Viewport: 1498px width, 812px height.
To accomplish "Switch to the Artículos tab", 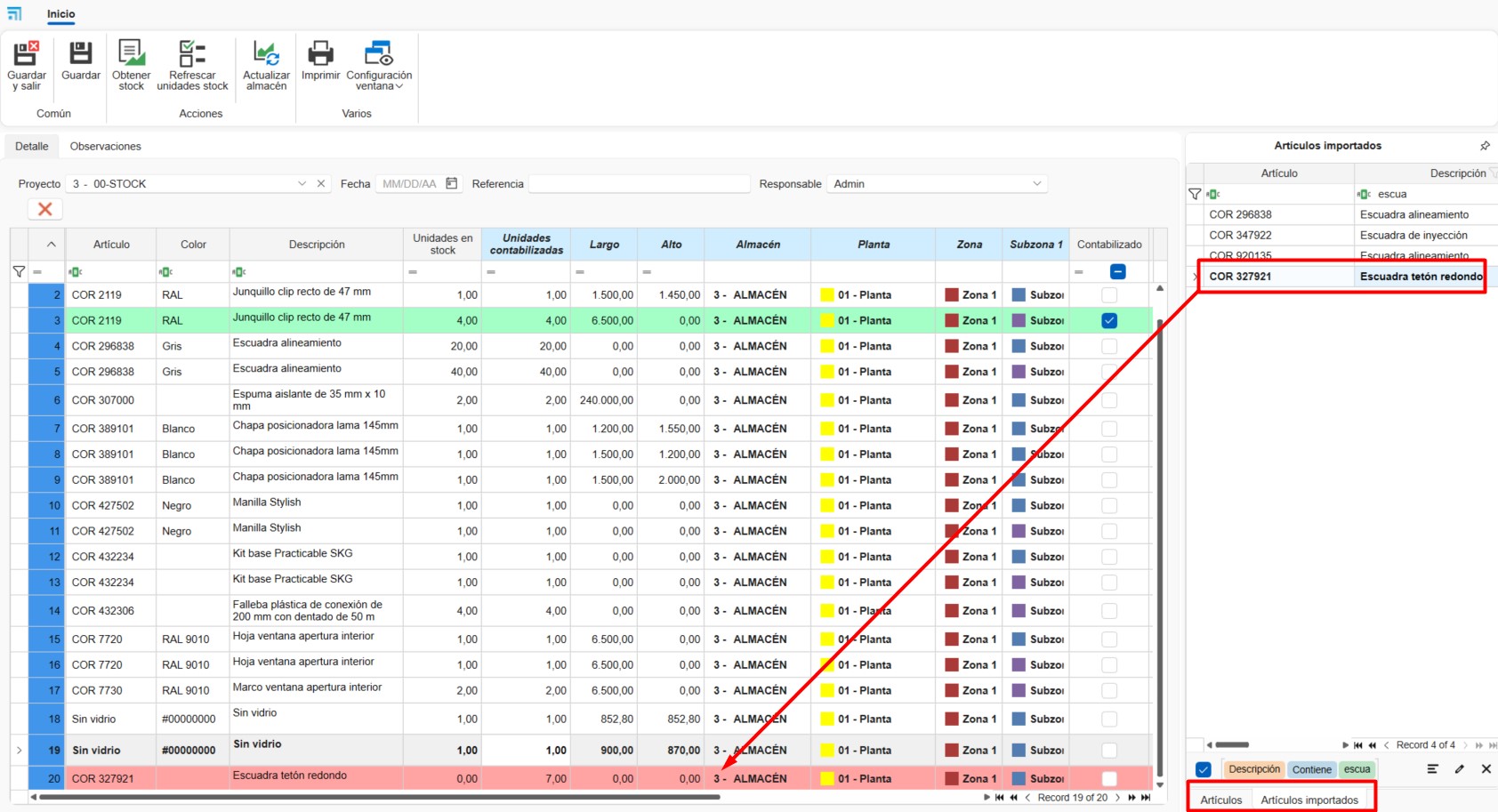I will coord(1220,800).
